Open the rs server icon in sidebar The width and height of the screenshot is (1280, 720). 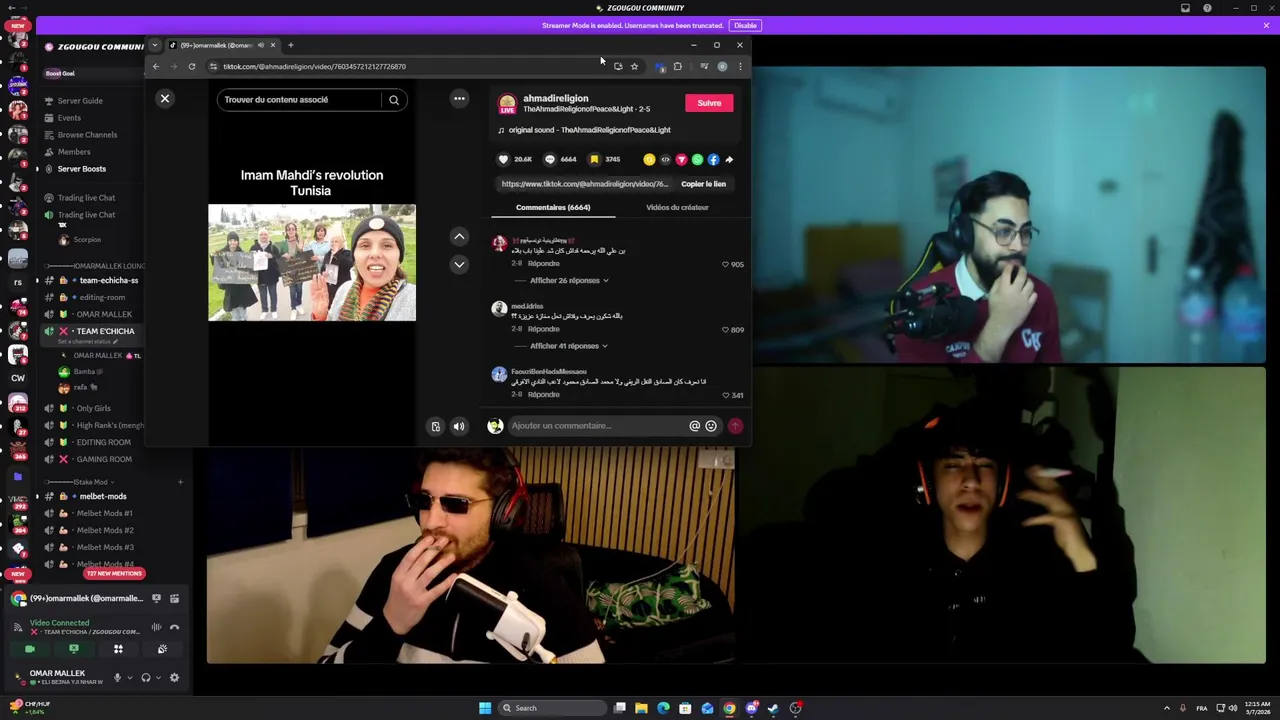point(18,282)
